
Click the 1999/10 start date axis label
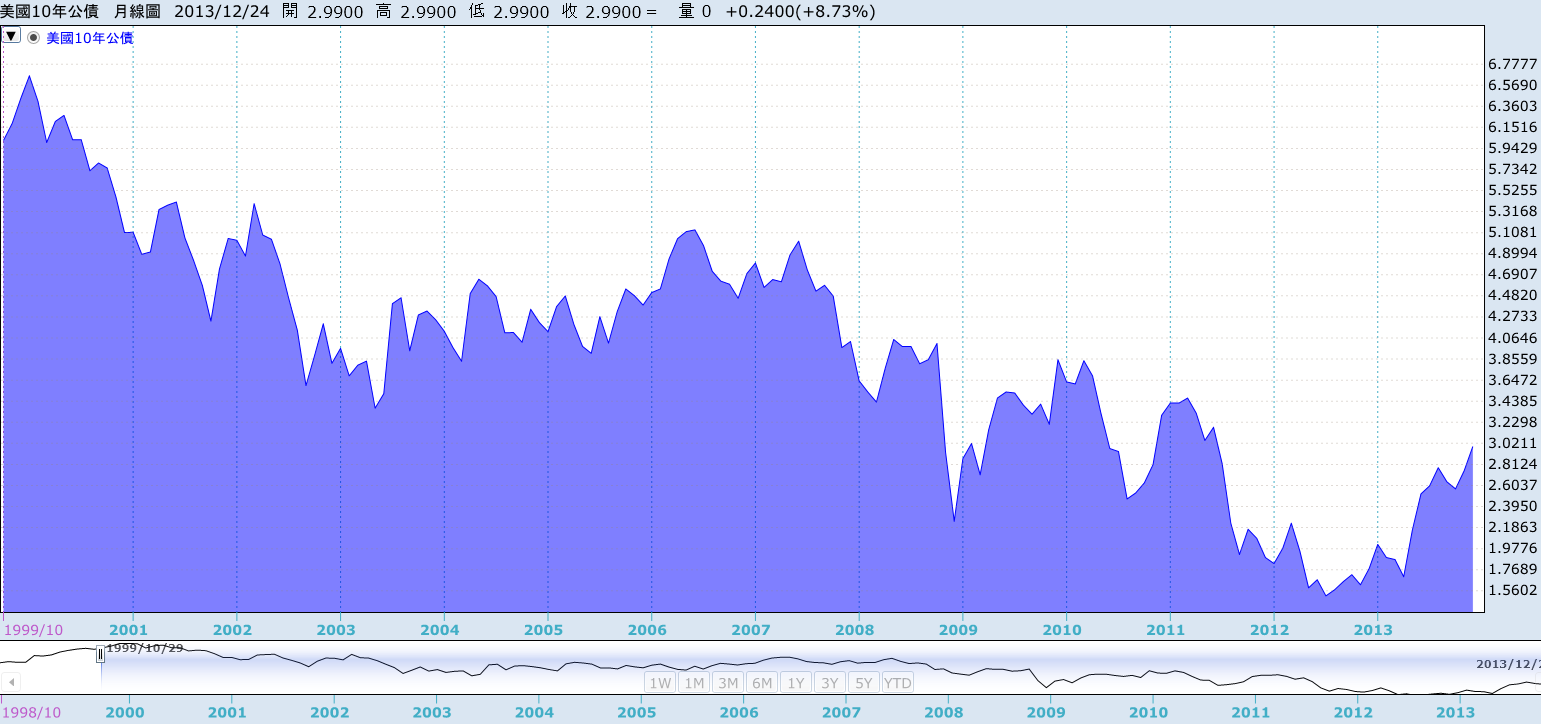33,630
